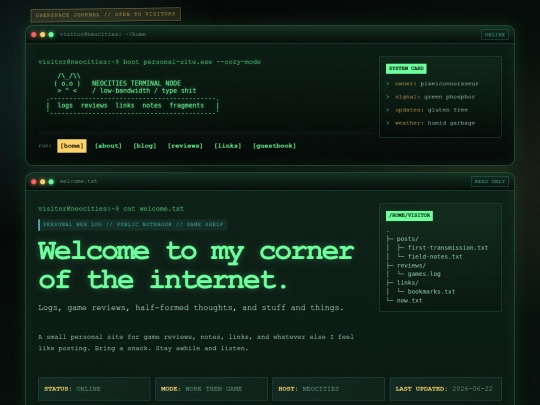This screenshot has width=540, height=405.
Task: Expand the posts/ folder in the tree
Action: 407,239
